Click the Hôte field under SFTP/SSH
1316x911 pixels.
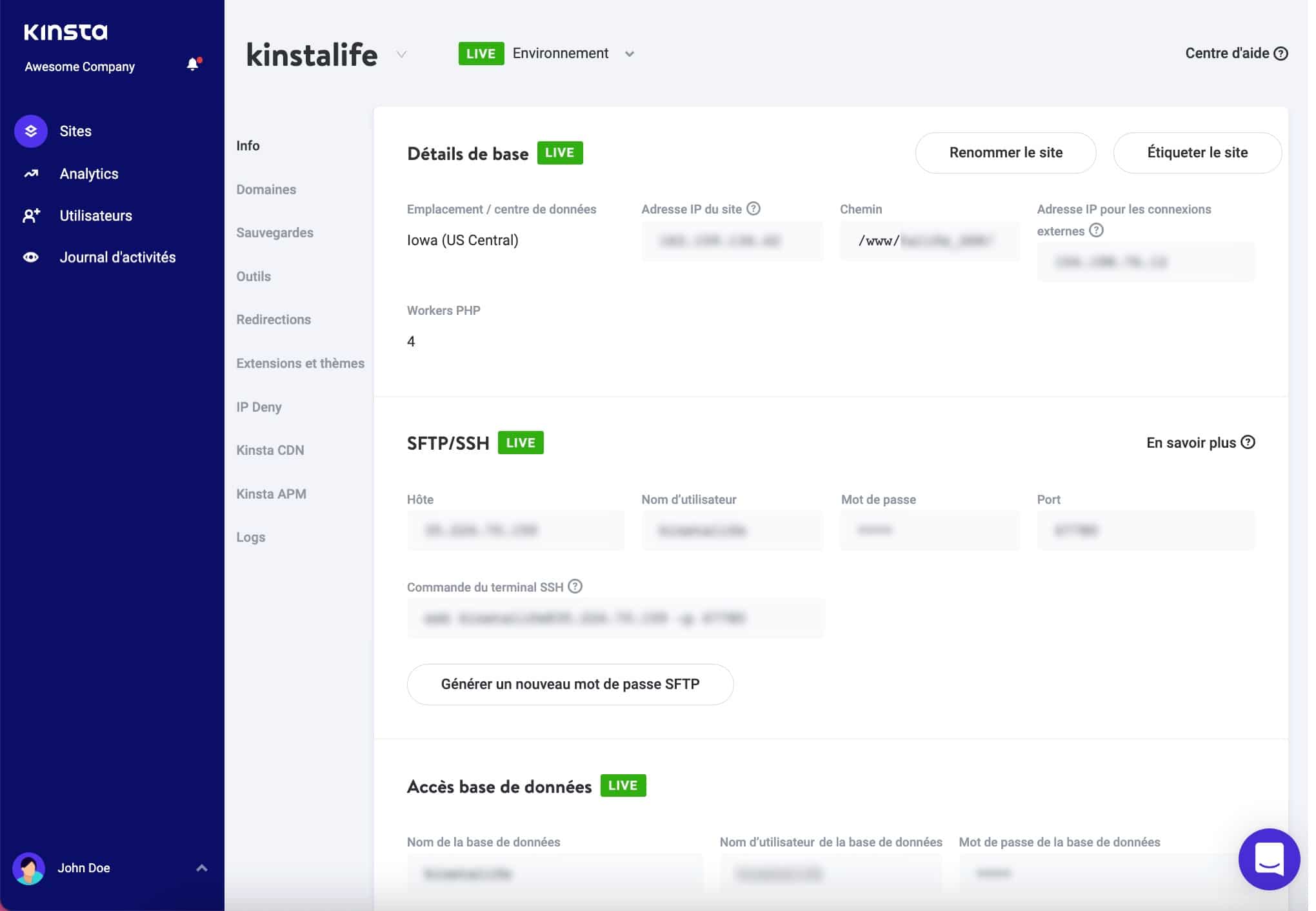515,530
